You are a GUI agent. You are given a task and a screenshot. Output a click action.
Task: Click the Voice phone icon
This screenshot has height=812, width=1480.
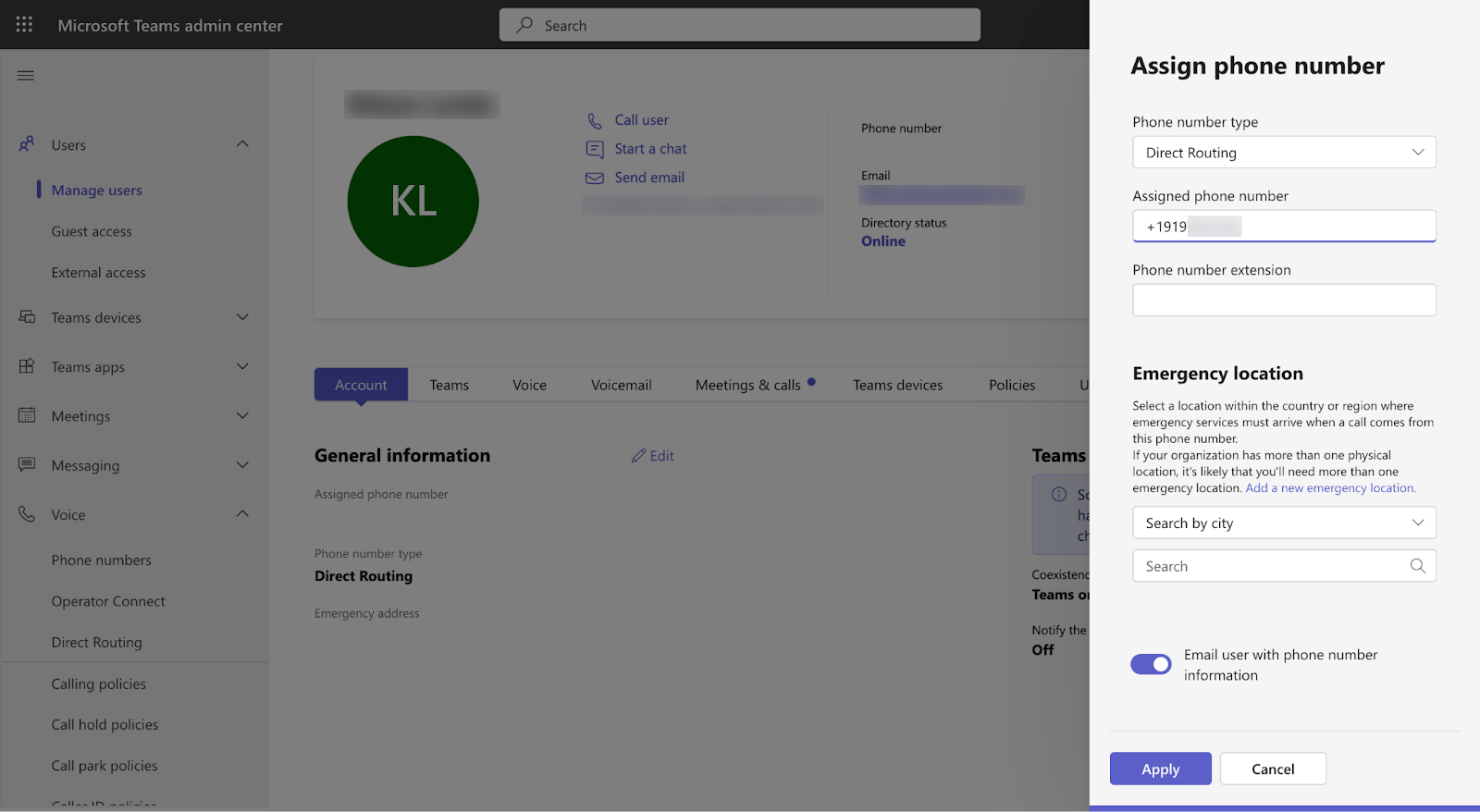[27, 514]
